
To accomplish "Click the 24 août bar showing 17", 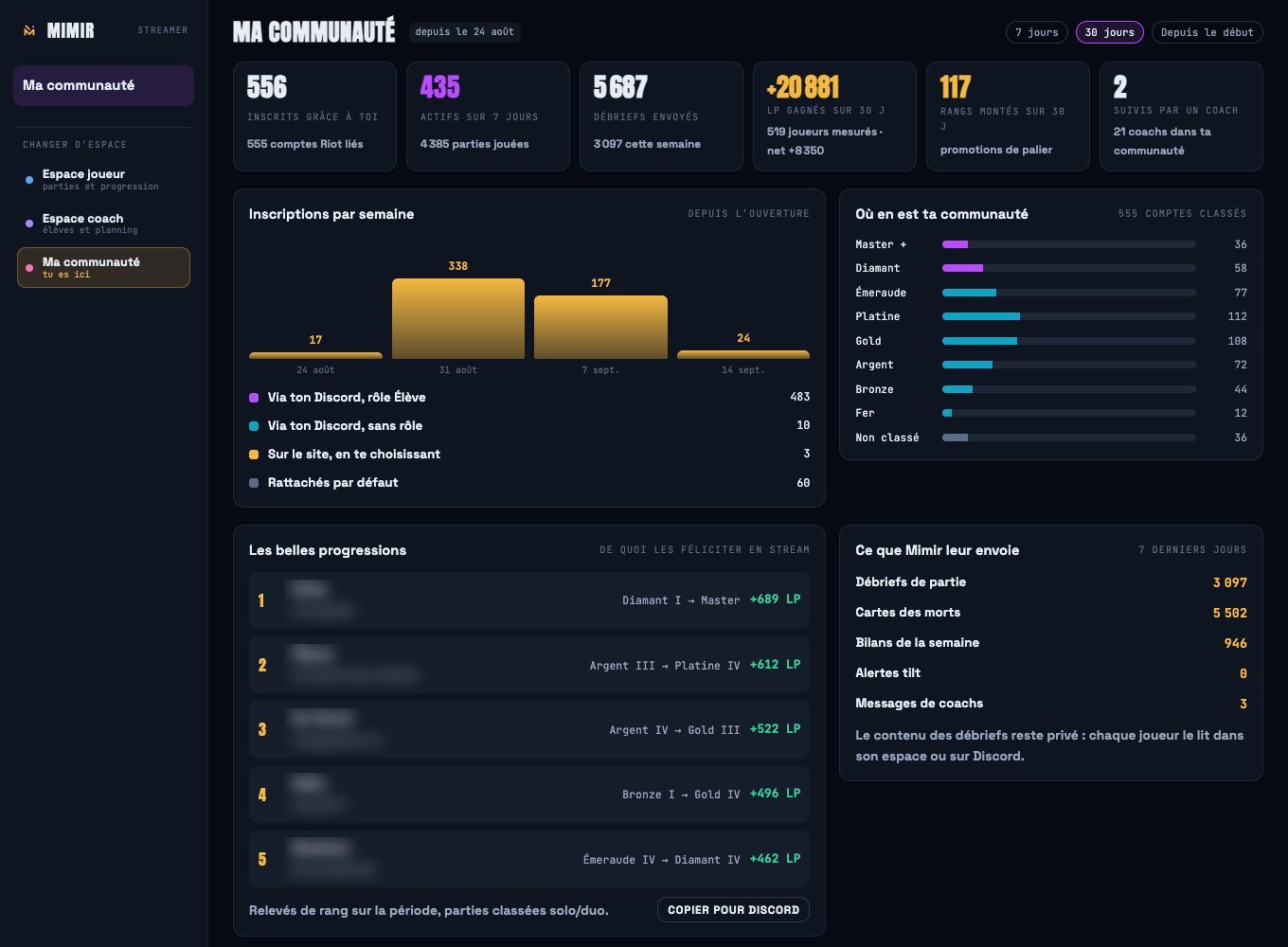I will coord(315,355).
